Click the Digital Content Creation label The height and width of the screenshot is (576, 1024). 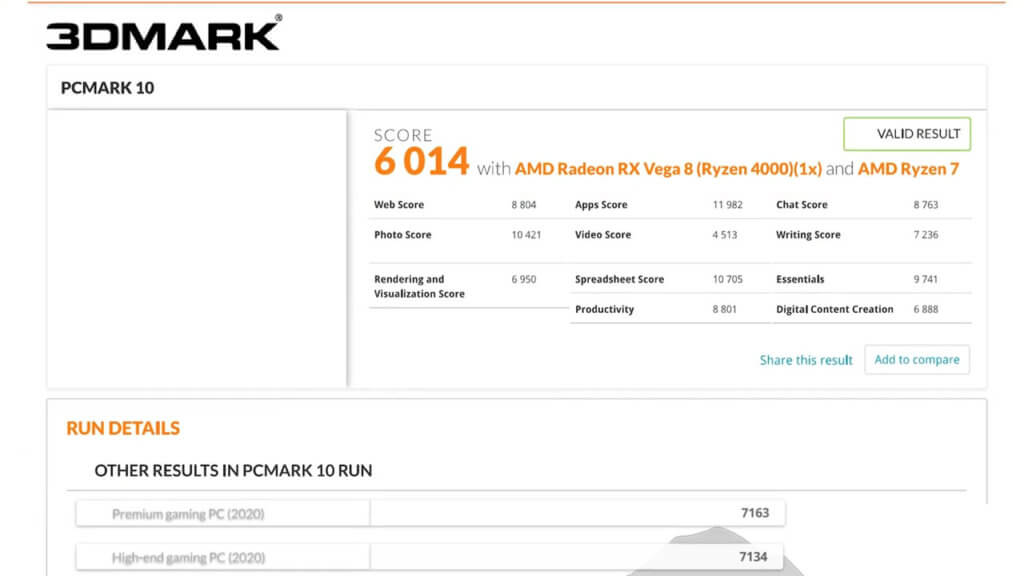point(835,309)
